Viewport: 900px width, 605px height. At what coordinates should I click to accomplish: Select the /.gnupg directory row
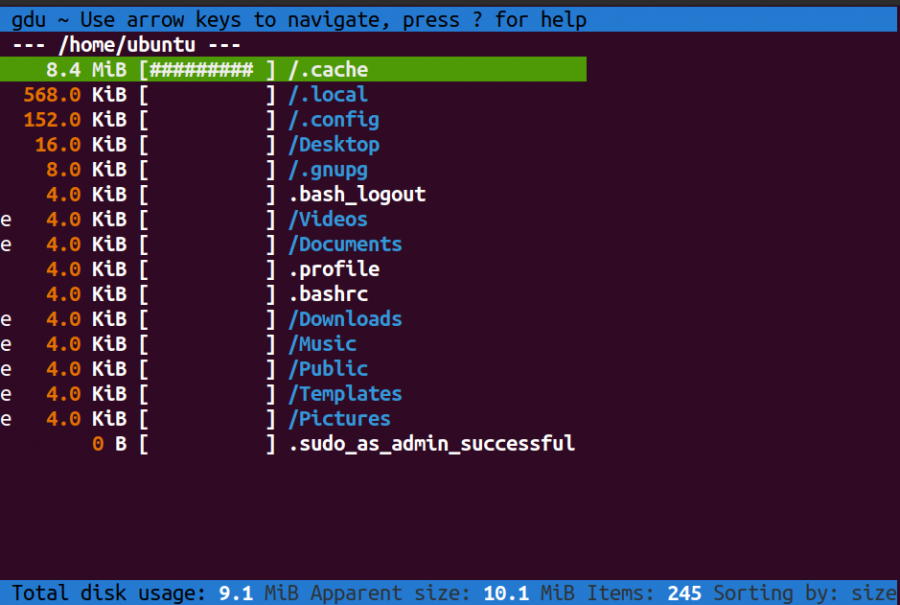point(328,170)
